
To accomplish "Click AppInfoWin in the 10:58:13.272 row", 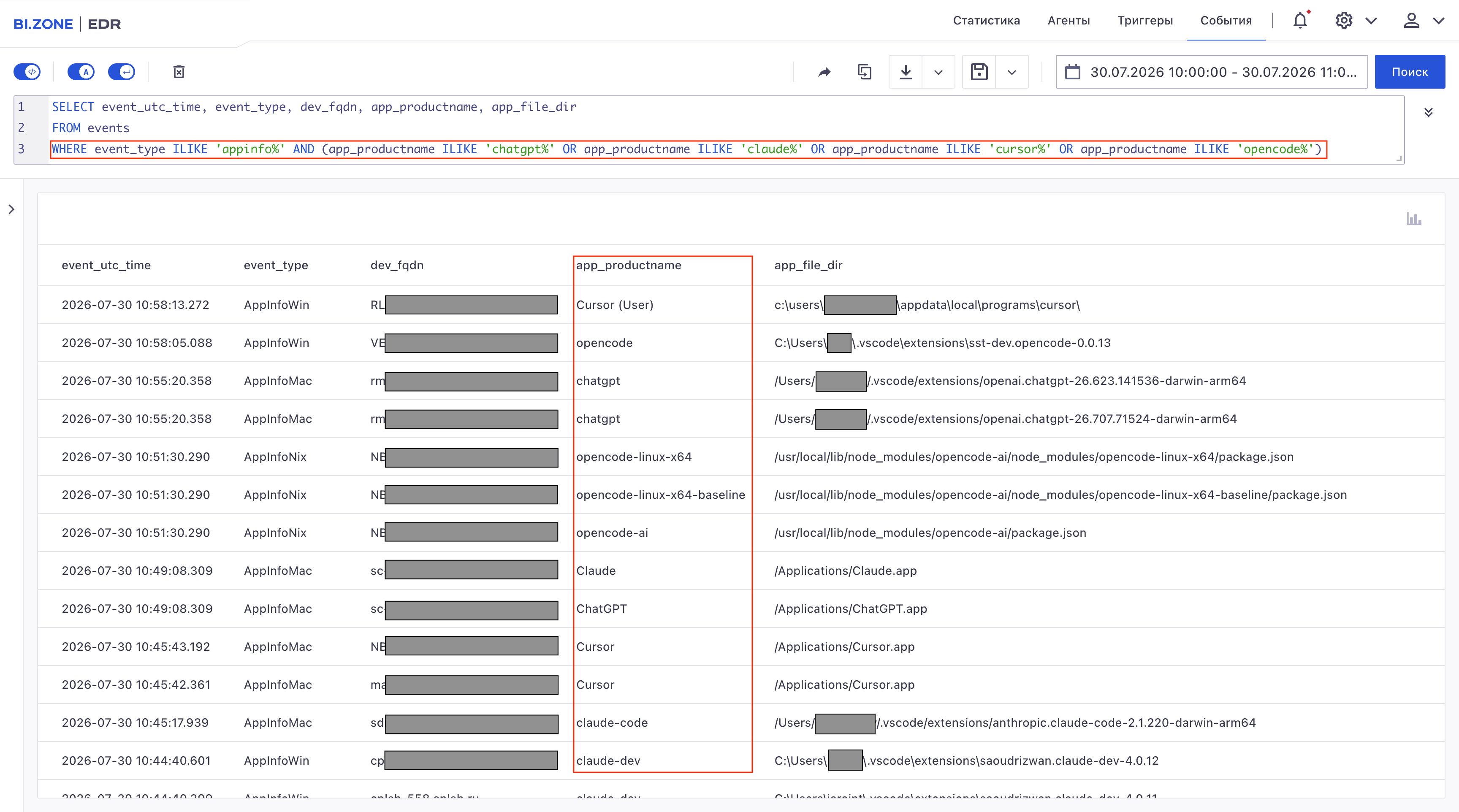I will [277, 305].
